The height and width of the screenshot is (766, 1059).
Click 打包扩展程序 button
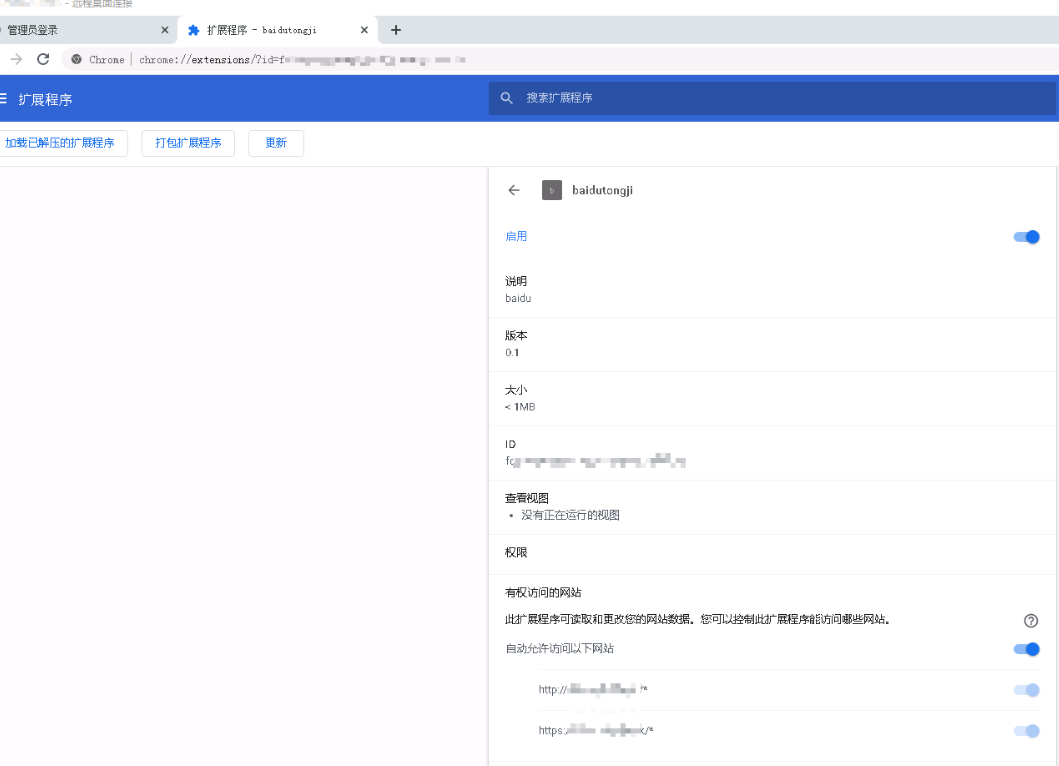188,143
